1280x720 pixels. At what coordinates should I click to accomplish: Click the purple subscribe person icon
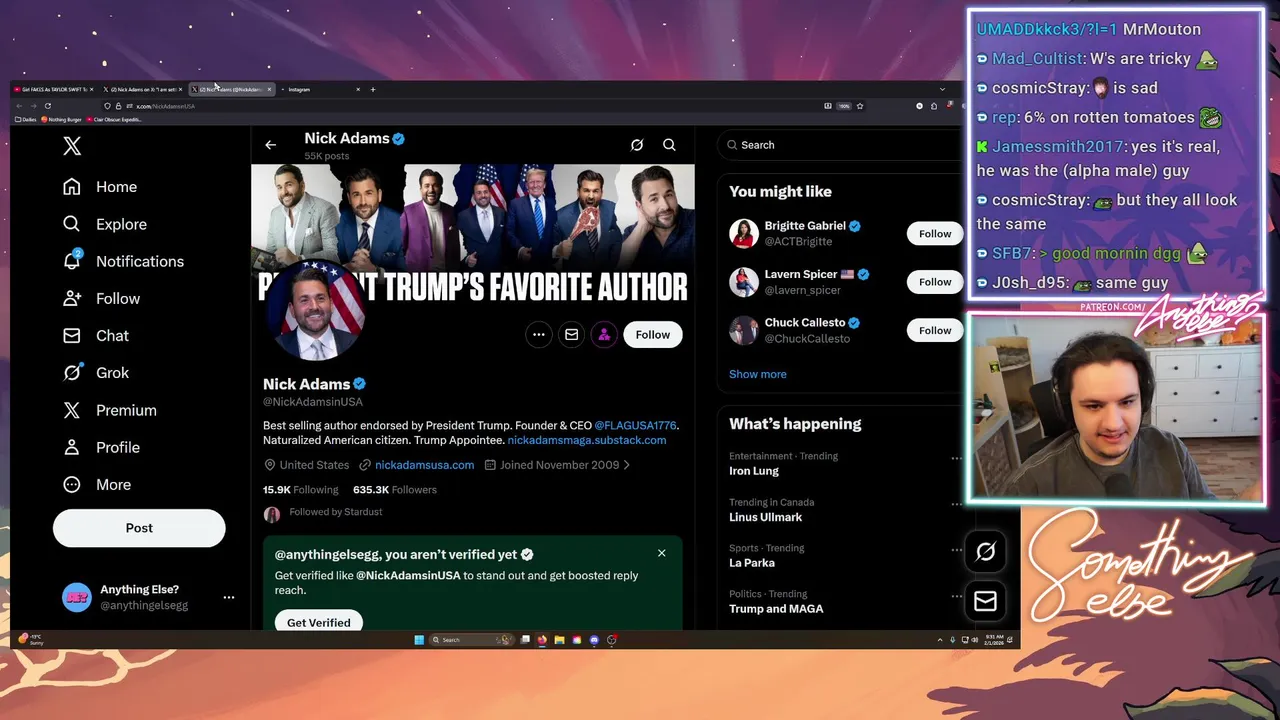(x=604, y=335)
